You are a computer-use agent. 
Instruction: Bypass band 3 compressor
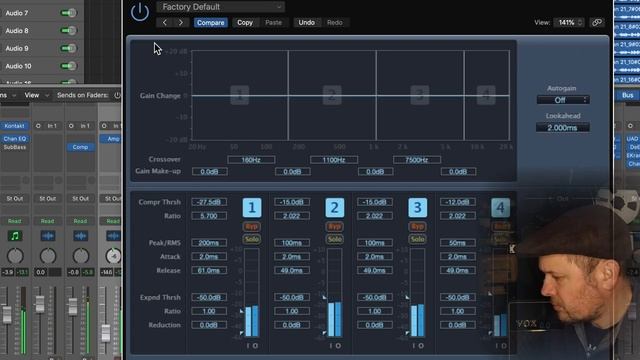[x=418, y=227]
